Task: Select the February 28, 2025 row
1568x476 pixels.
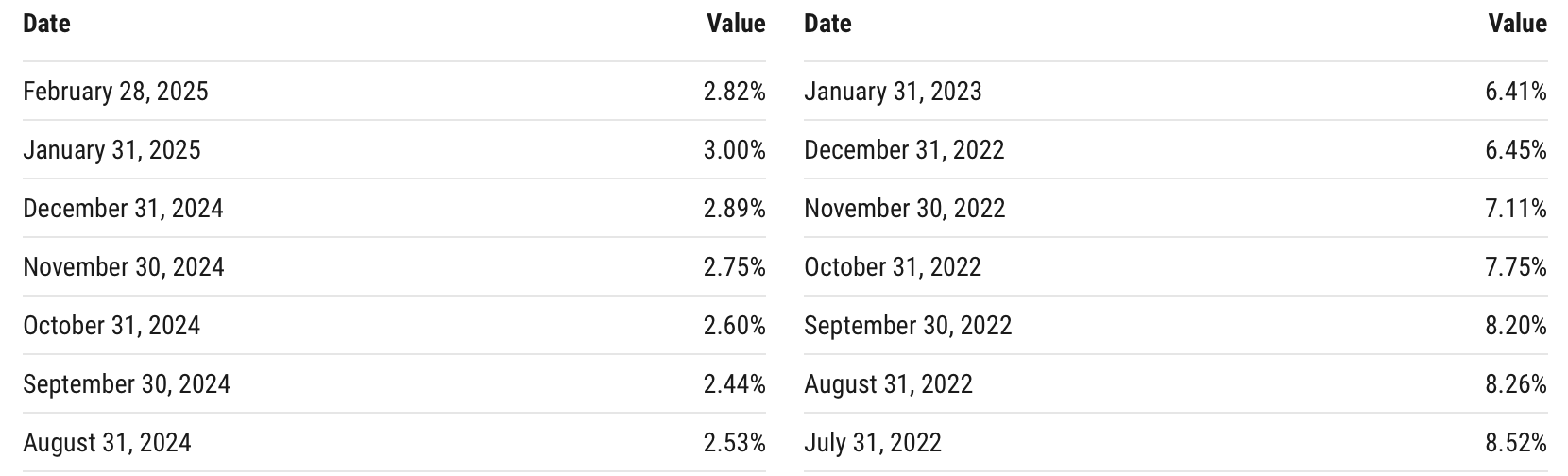Action: tap(394, 92)
